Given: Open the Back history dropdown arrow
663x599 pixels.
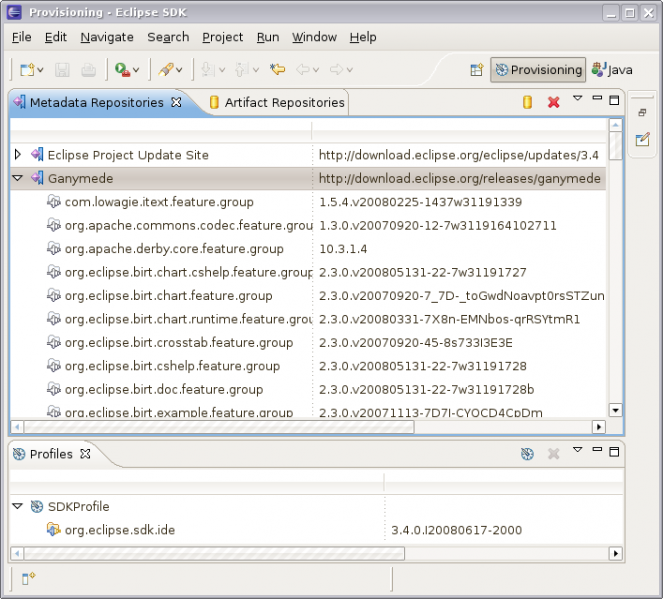Looking at the screenshot, I should pyautogui.click(x=316, y=70).
